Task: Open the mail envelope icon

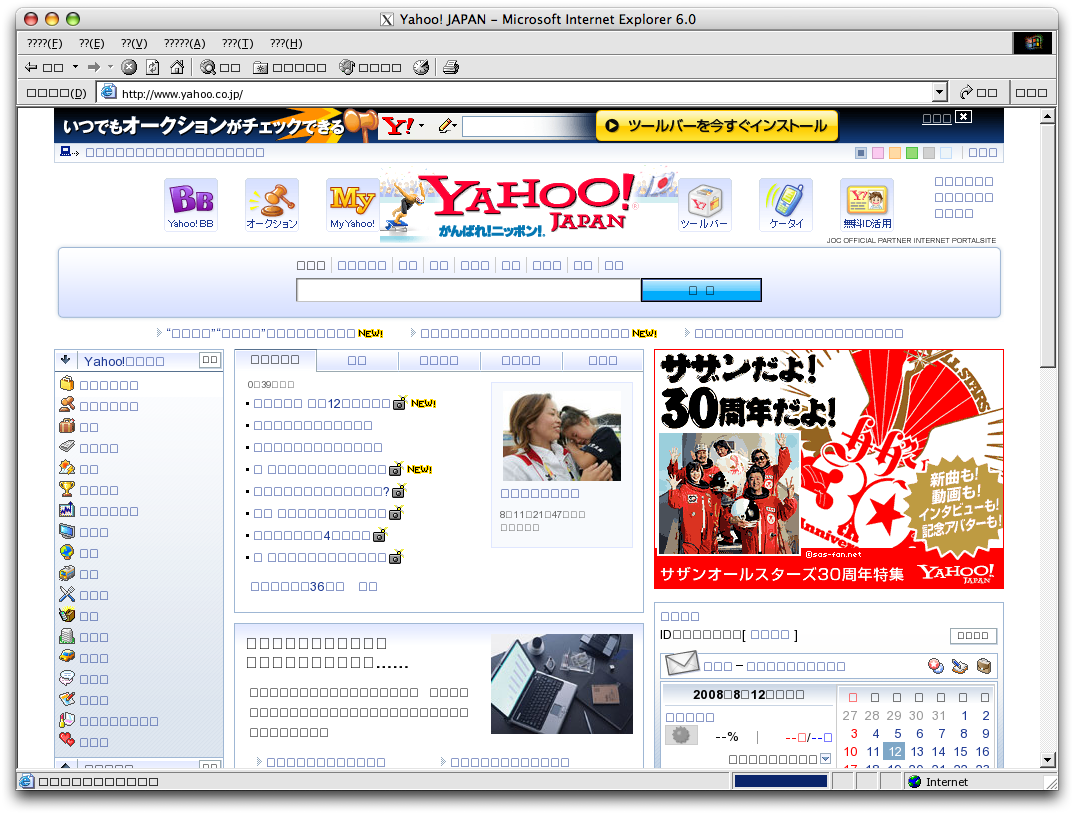Action: coord(682,663)
